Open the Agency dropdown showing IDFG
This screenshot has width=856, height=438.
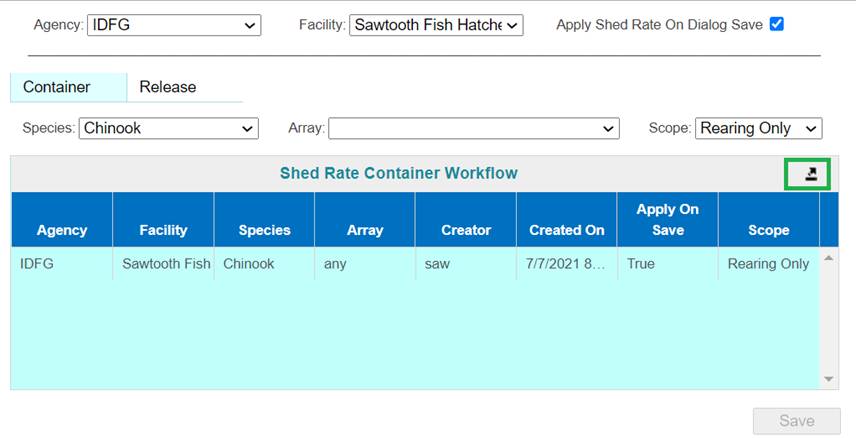(174, 25)
